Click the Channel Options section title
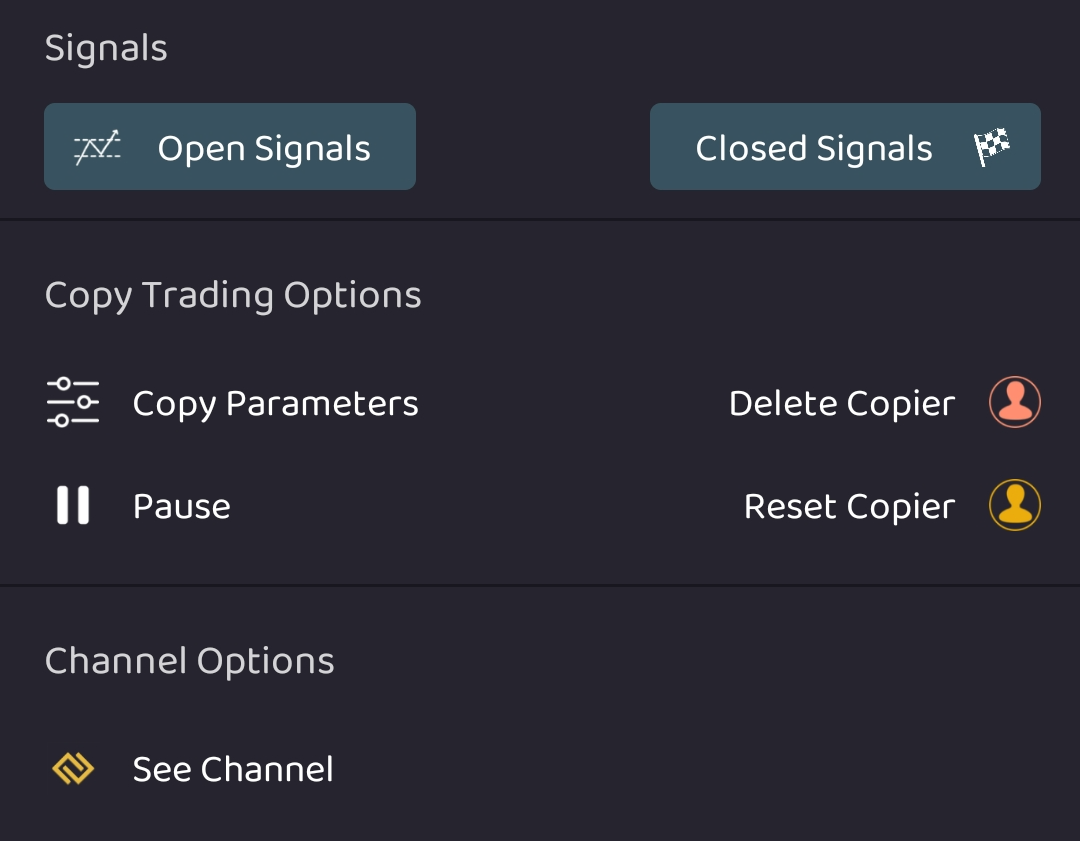 pyautogui.click(x=189, y=660)
